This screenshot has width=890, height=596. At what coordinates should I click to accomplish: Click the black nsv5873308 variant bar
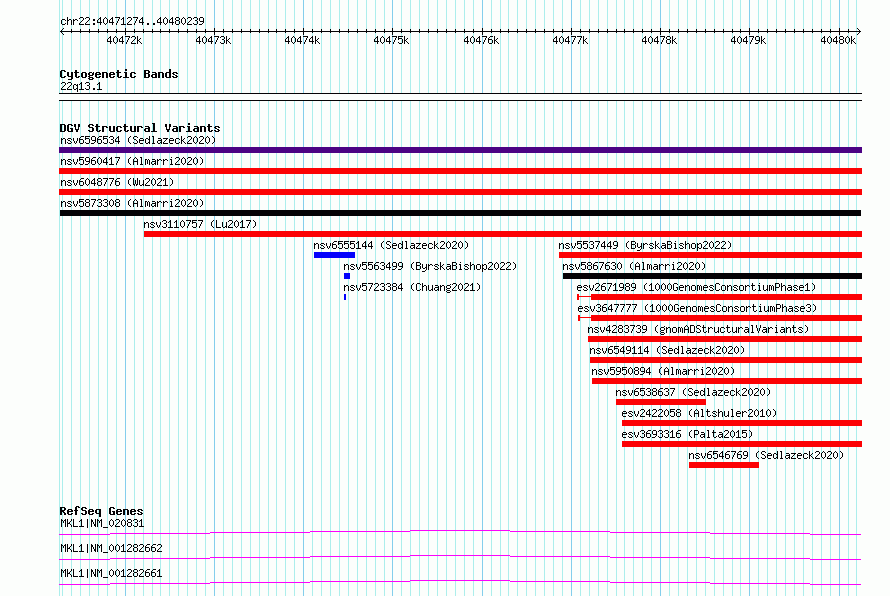tap(460, 213)
